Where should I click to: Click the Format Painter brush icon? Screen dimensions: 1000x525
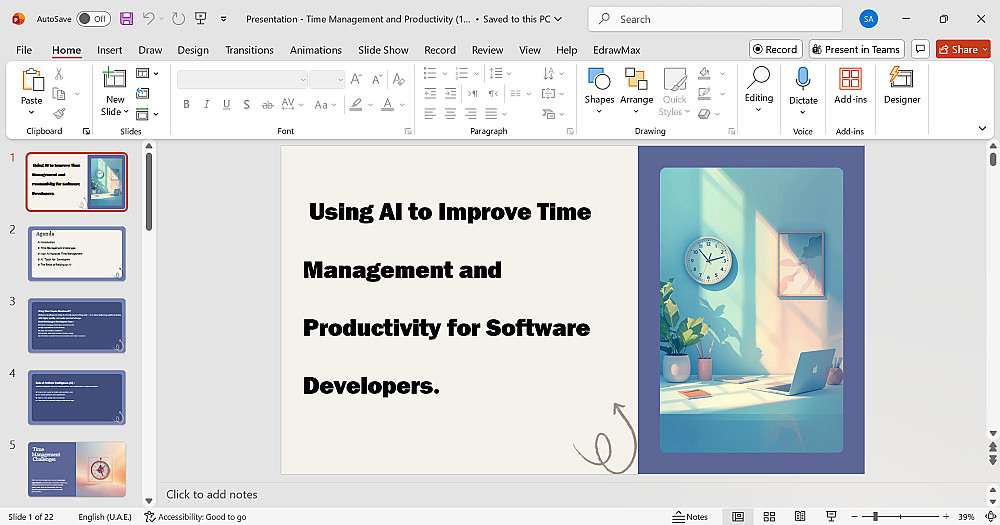pos(59,113)
